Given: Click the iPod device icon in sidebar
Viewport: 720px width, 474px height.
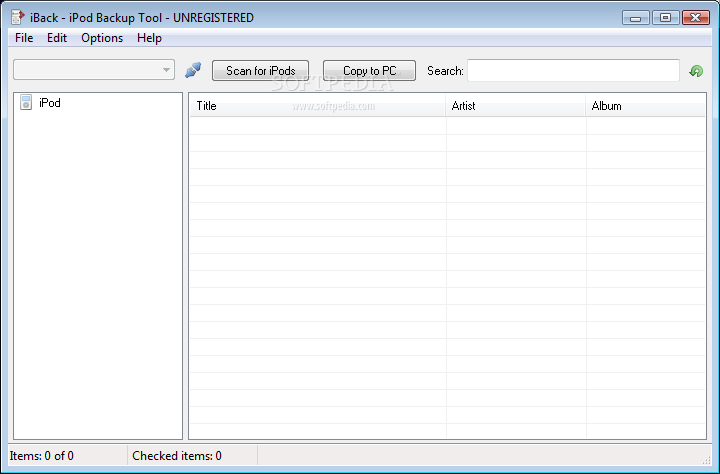Looking at the screenshot, I should coord(26,102).
